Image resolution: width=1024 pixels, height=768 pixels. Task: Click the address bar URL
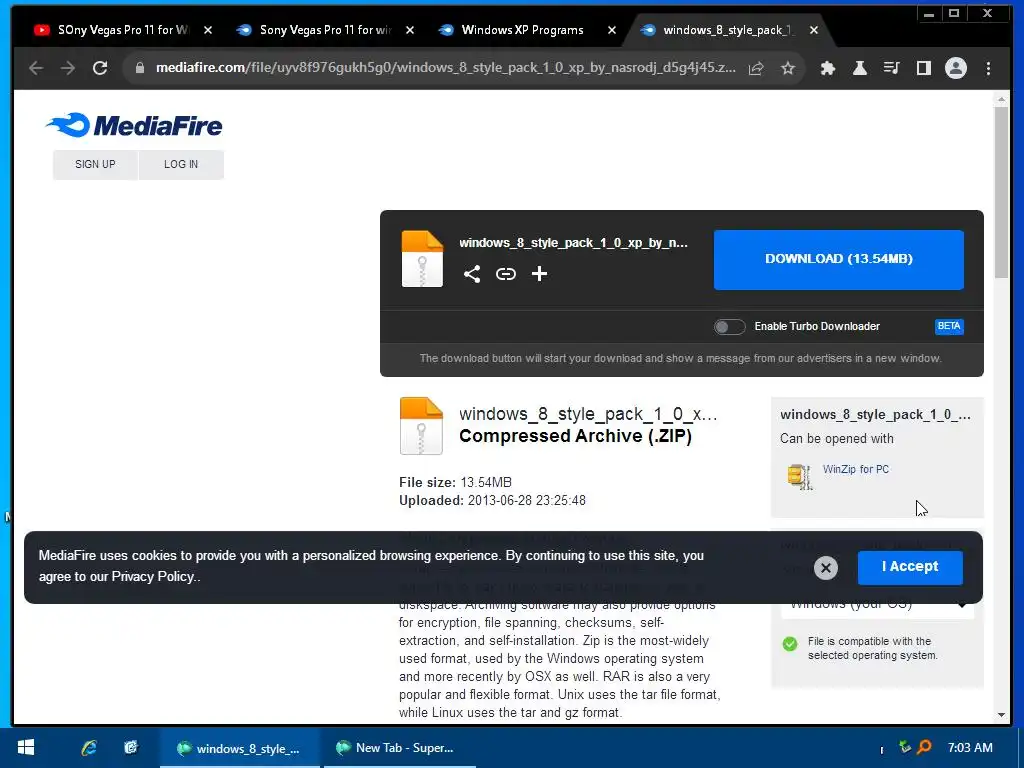coord(445,68)
